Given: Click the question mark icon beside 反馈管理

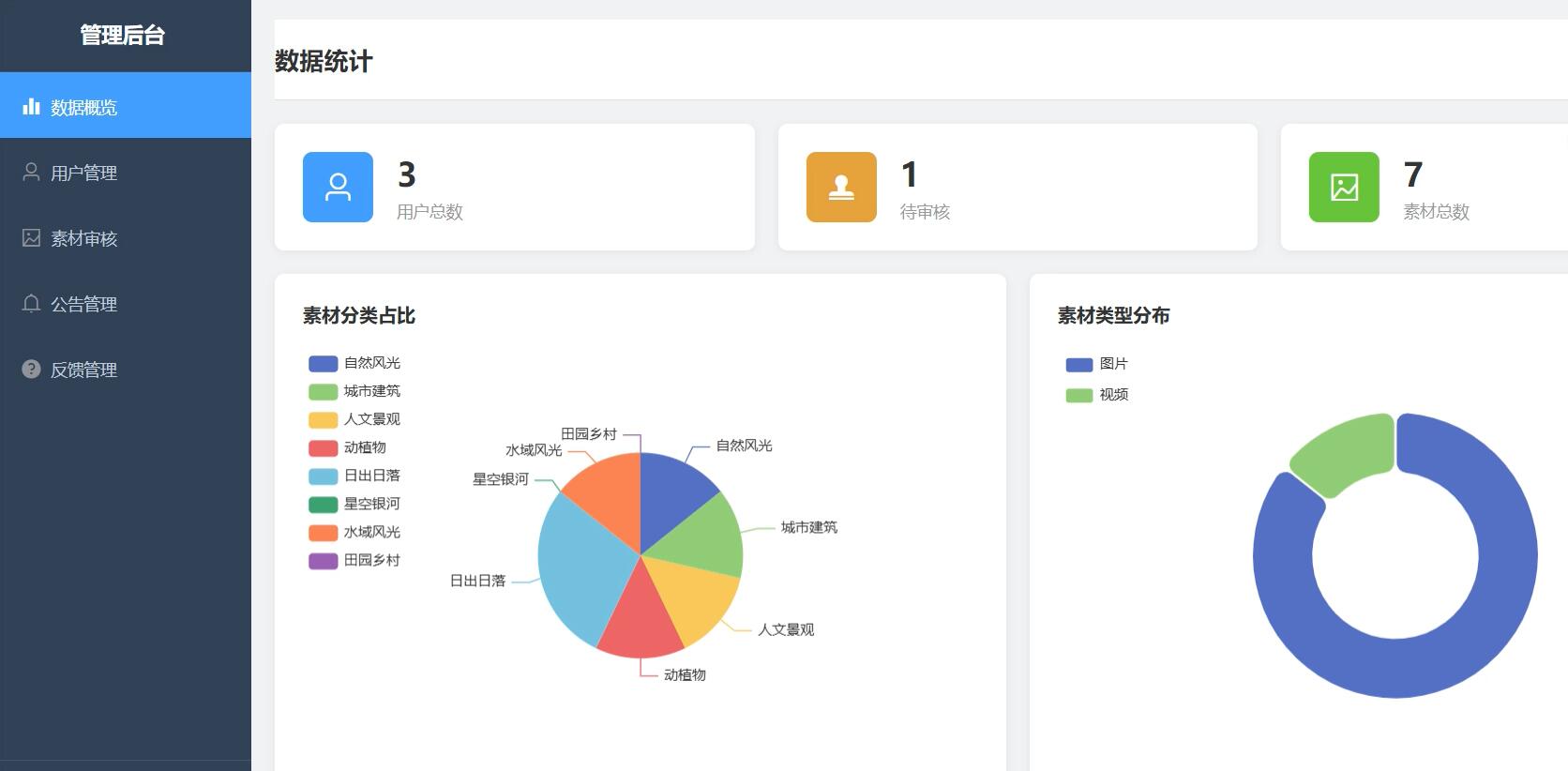Looking at the screenshot, I should pyautogui.click(x=31, y=369).
